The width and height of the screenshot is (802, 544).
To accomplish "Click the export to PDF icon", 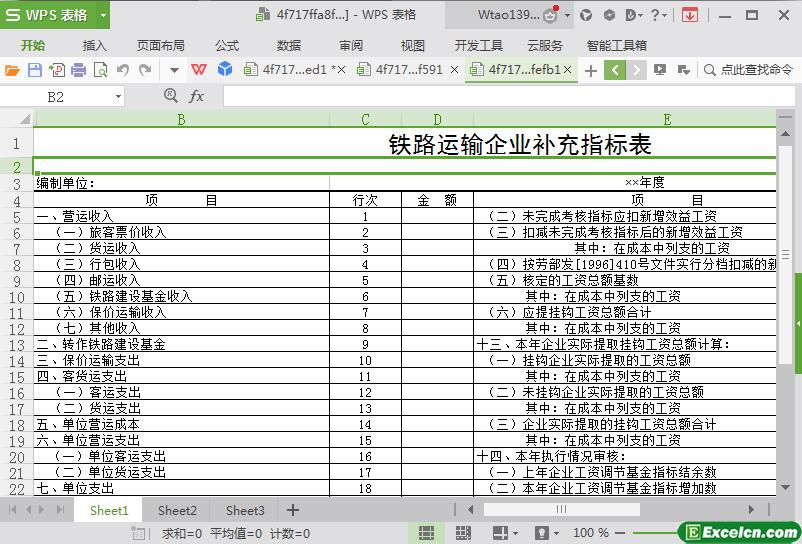I will [x=57, y=70].
